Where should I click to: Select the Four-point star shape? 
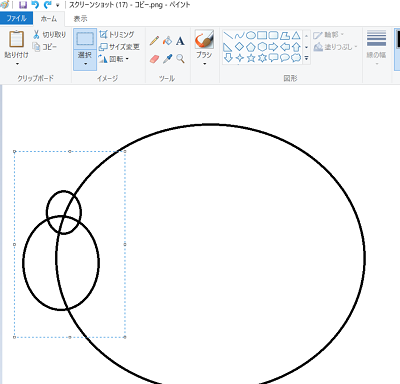click(239, 58)
